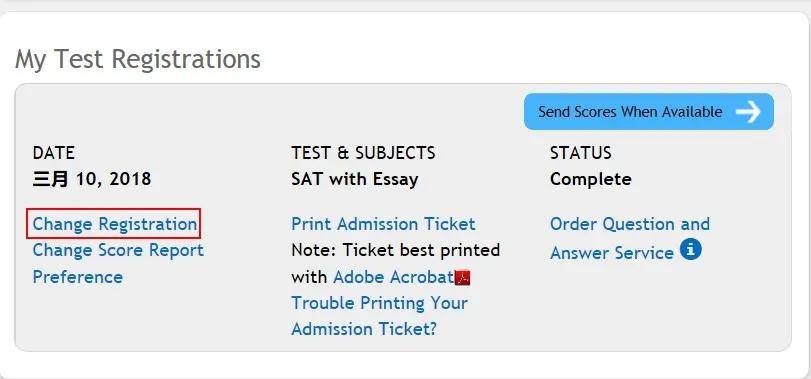Click the TEST & SUBJECTS column label
This screenshot has width=811, height=379.
[363, 153]
